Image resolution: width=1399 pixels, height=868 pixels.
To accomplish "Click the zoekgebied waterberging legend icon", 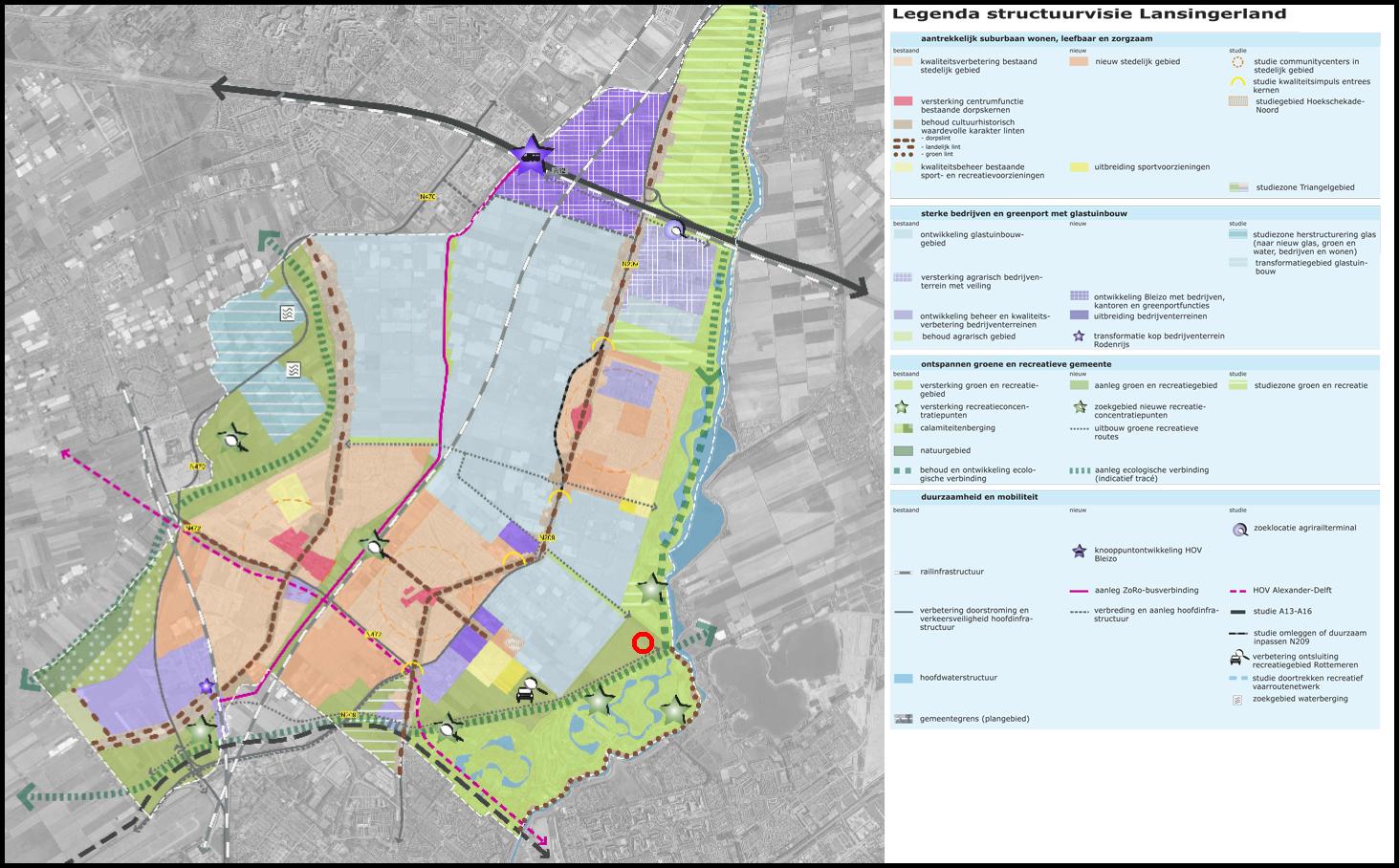I will (1237, 700).
